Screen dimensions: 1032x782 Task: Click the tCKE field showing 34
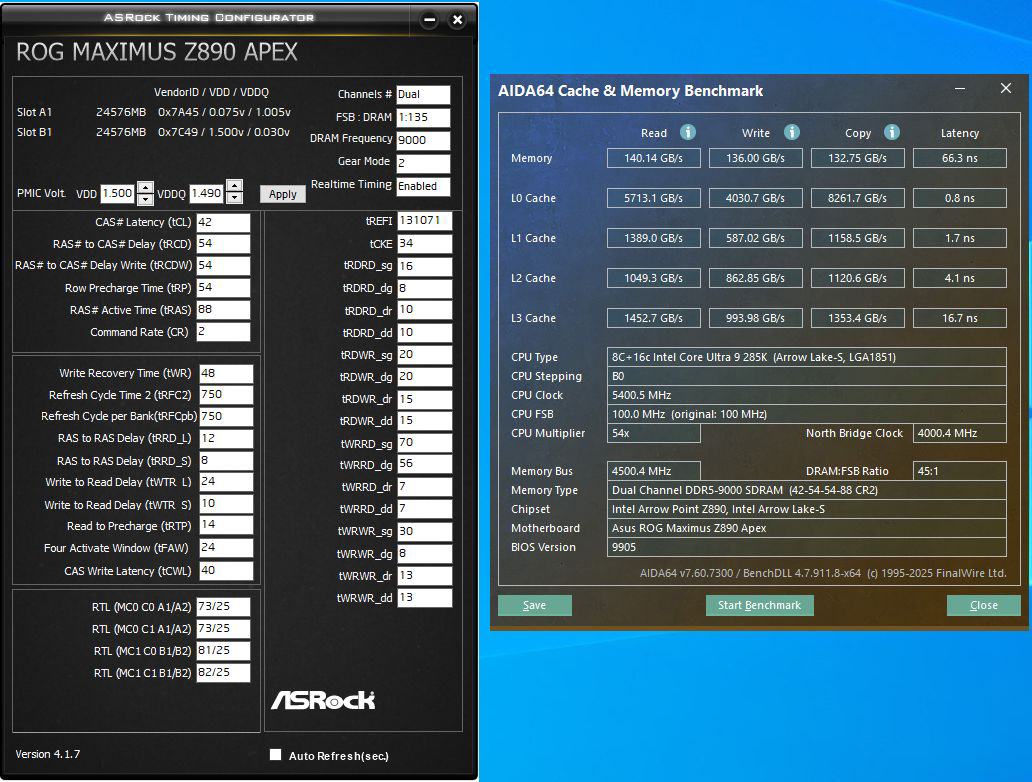425,244
